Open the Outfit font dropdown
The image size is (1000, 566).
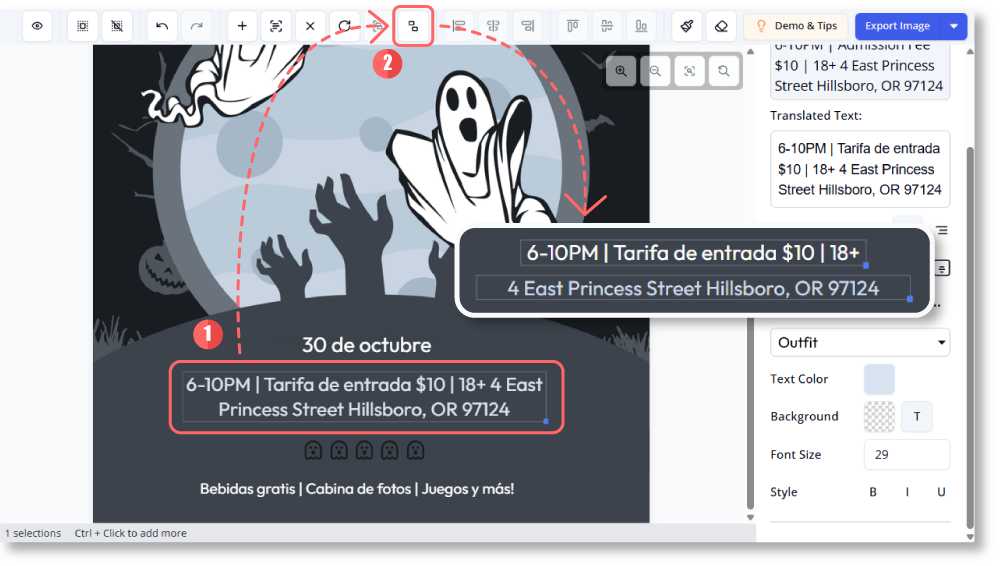859,342
